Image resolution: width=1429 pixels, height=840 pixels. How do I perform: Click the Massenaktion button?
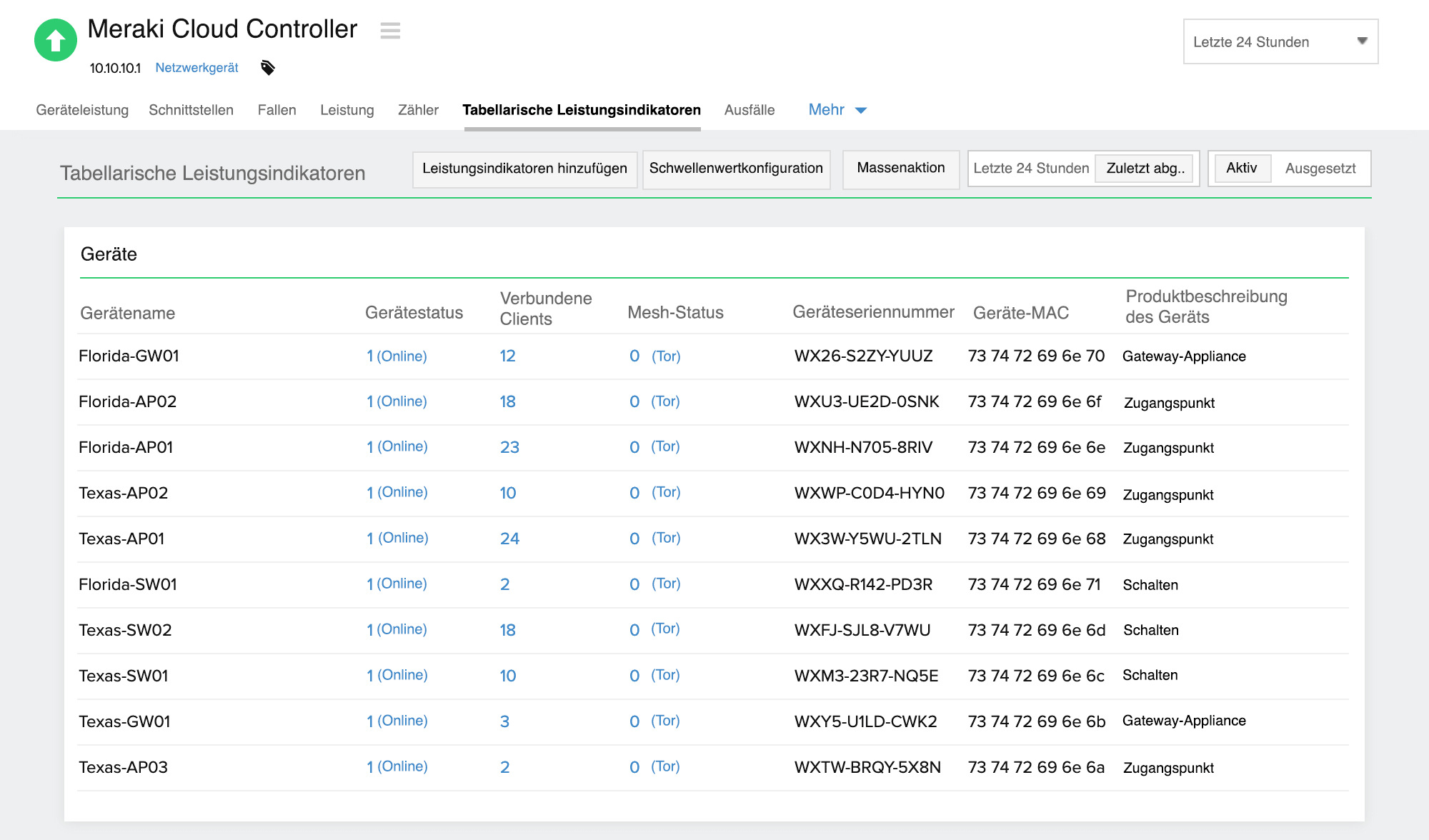point(900,169)
